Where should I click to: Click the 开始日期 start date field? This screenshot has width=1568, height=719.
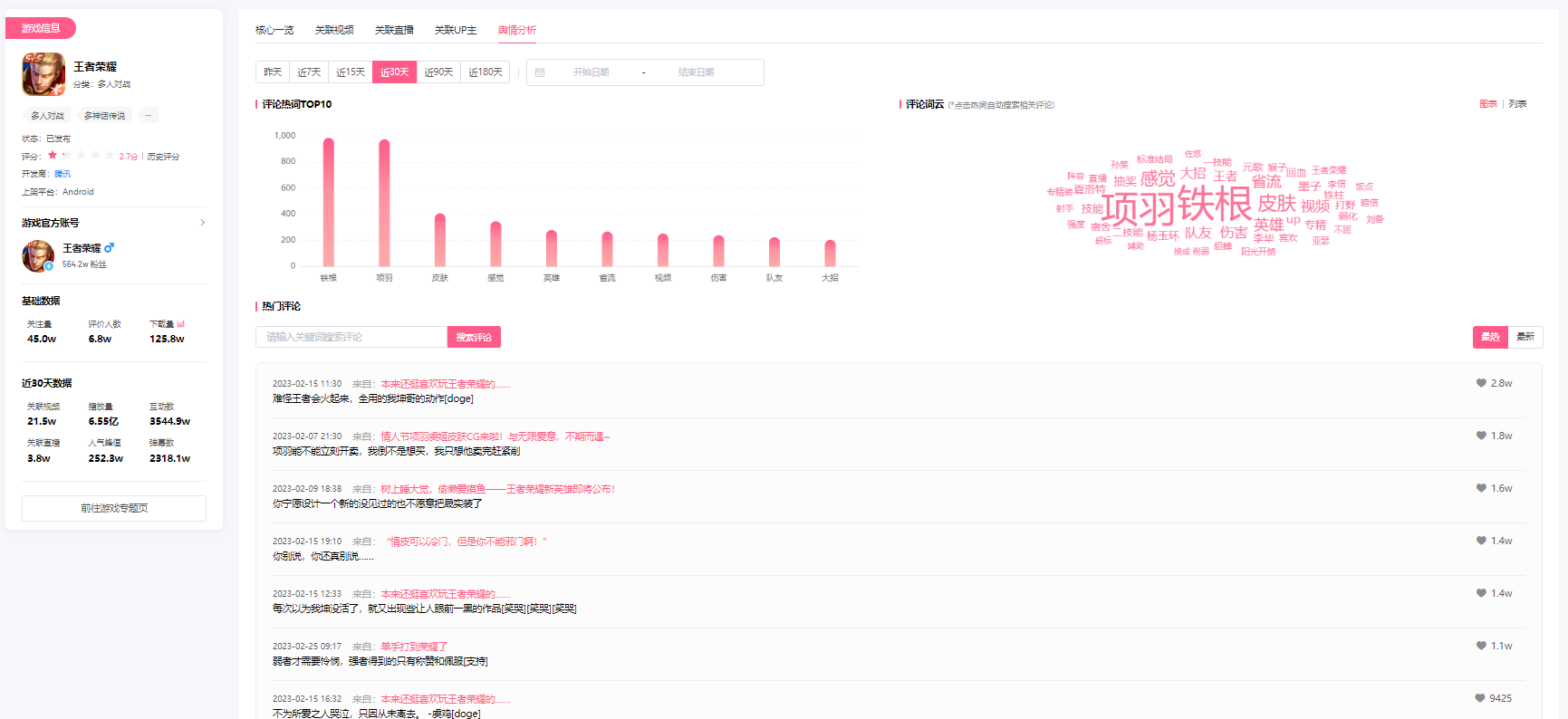point(591,72)
